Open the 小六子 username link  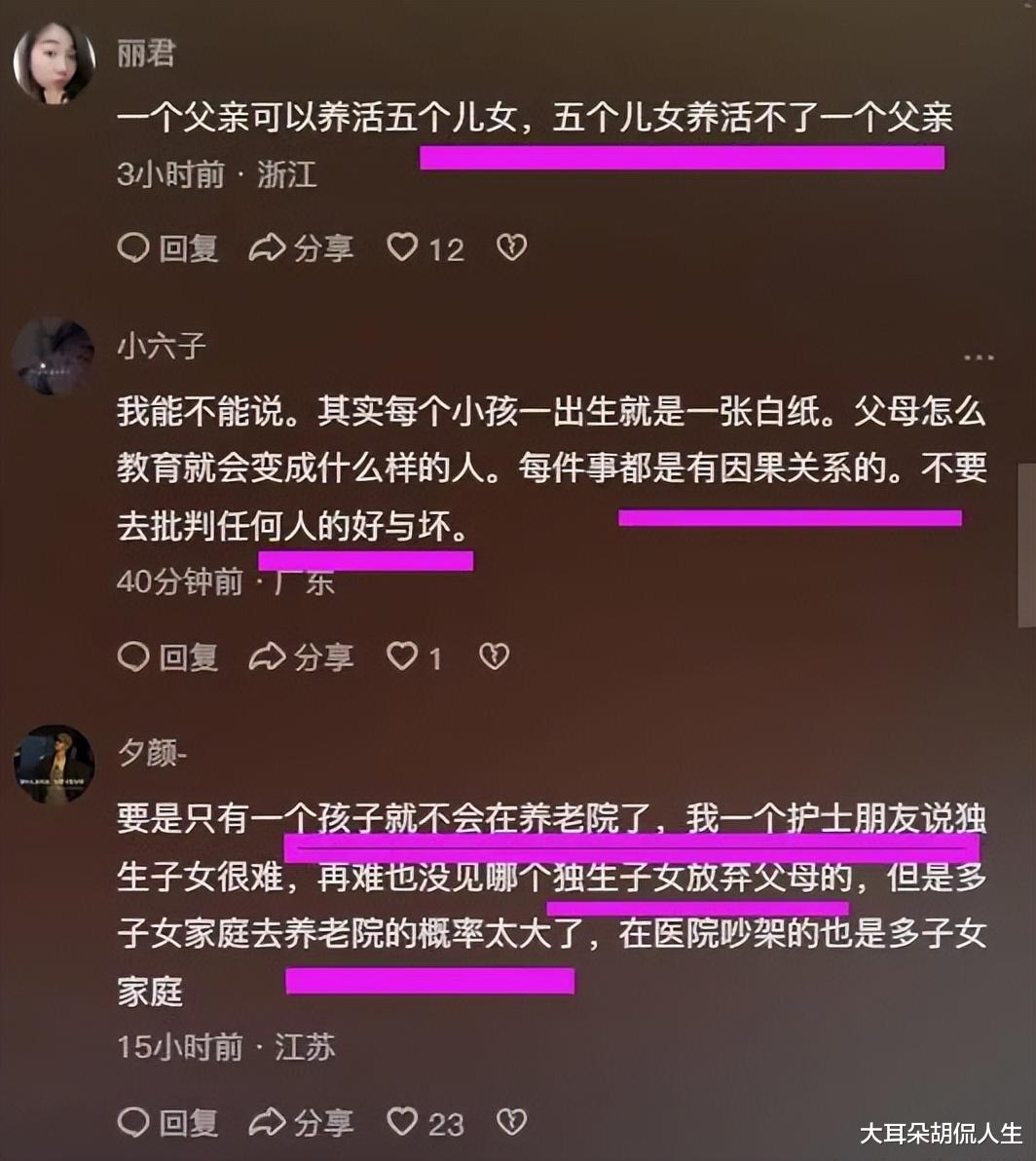click(162, 346)
